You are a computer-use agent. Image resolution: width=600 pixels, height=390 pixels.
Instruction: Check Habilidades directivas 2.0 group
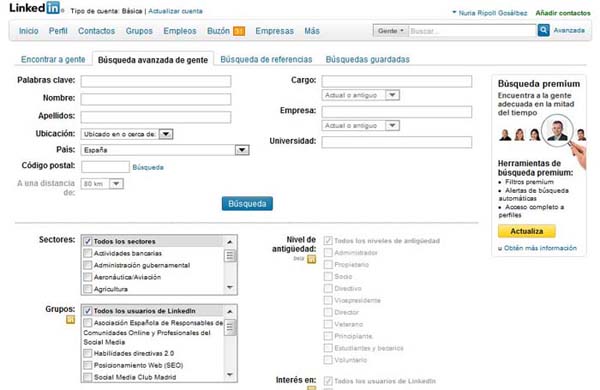coord(88,353)
